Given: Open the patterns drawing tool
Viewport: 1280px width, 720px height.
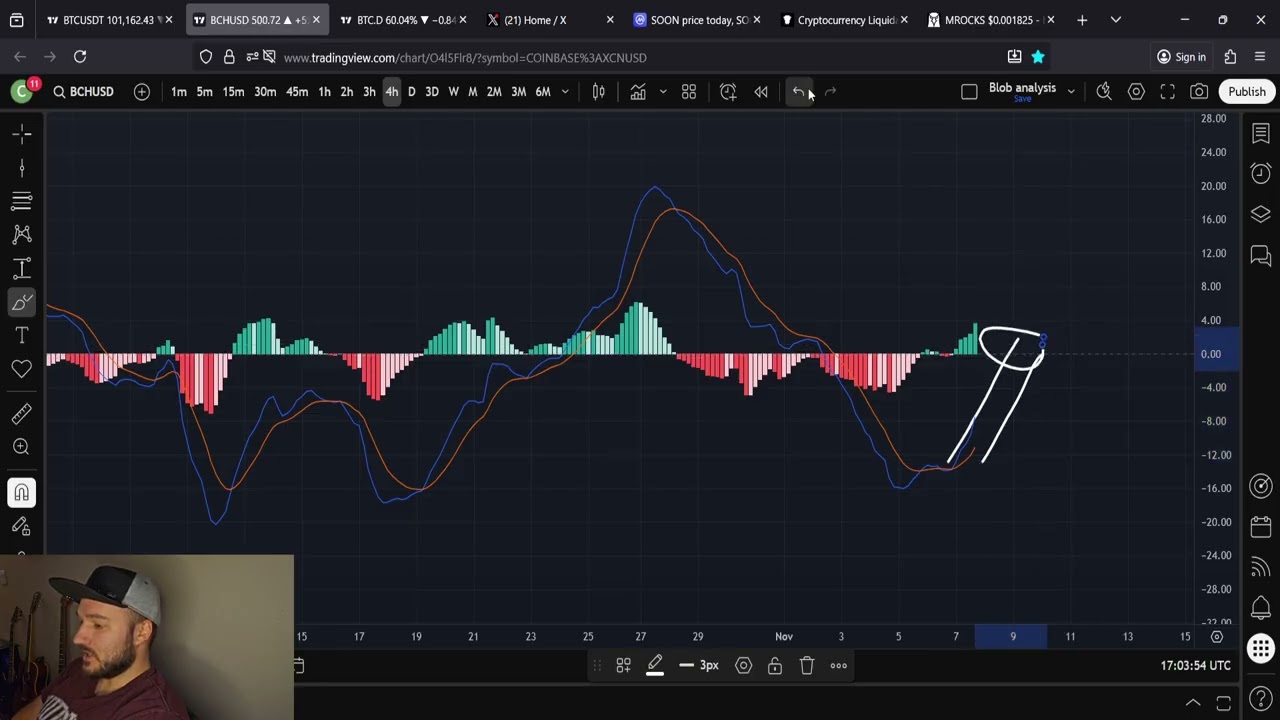Looking at the screenshot, I should [x=22, y=234].
